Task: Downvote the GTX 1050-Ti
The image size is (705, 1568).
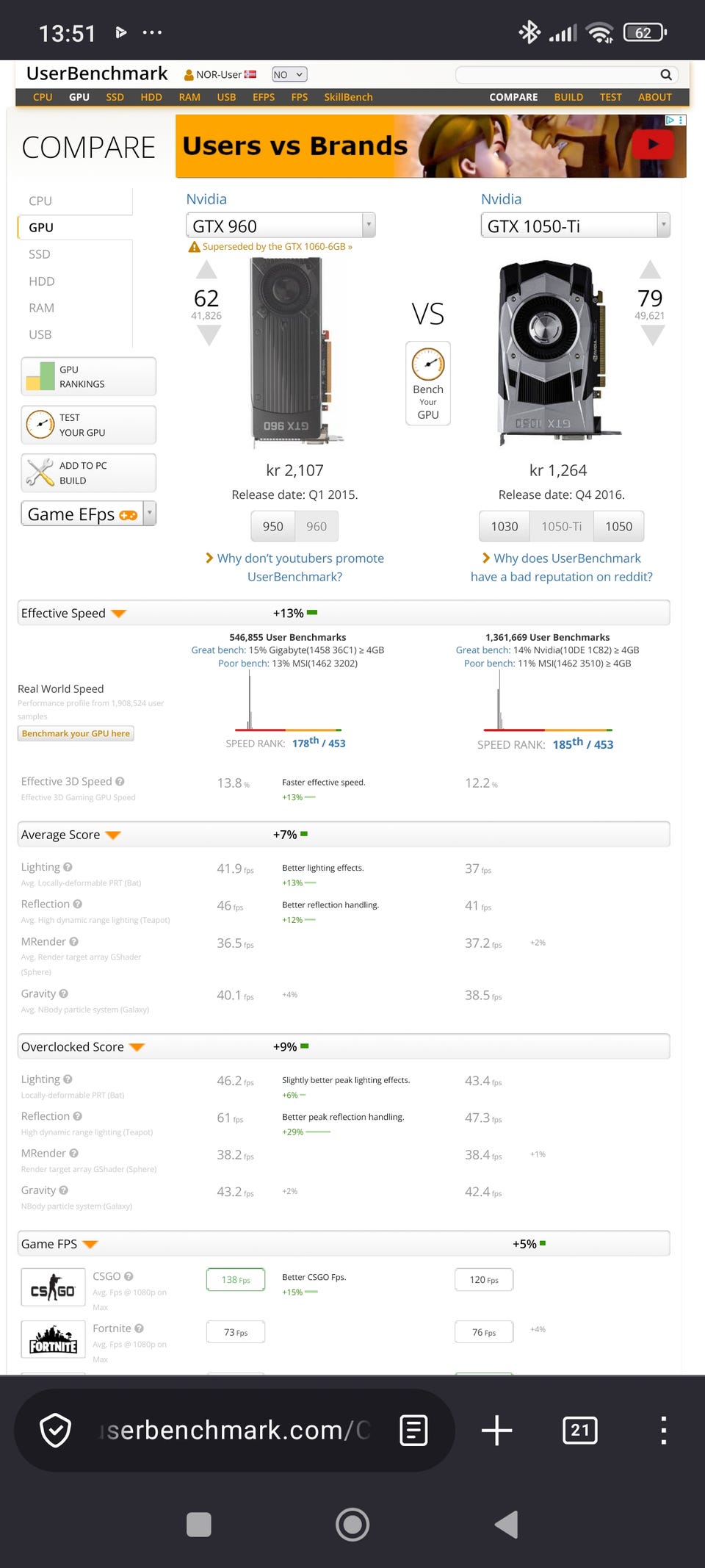Action: [x=652, y=336]
